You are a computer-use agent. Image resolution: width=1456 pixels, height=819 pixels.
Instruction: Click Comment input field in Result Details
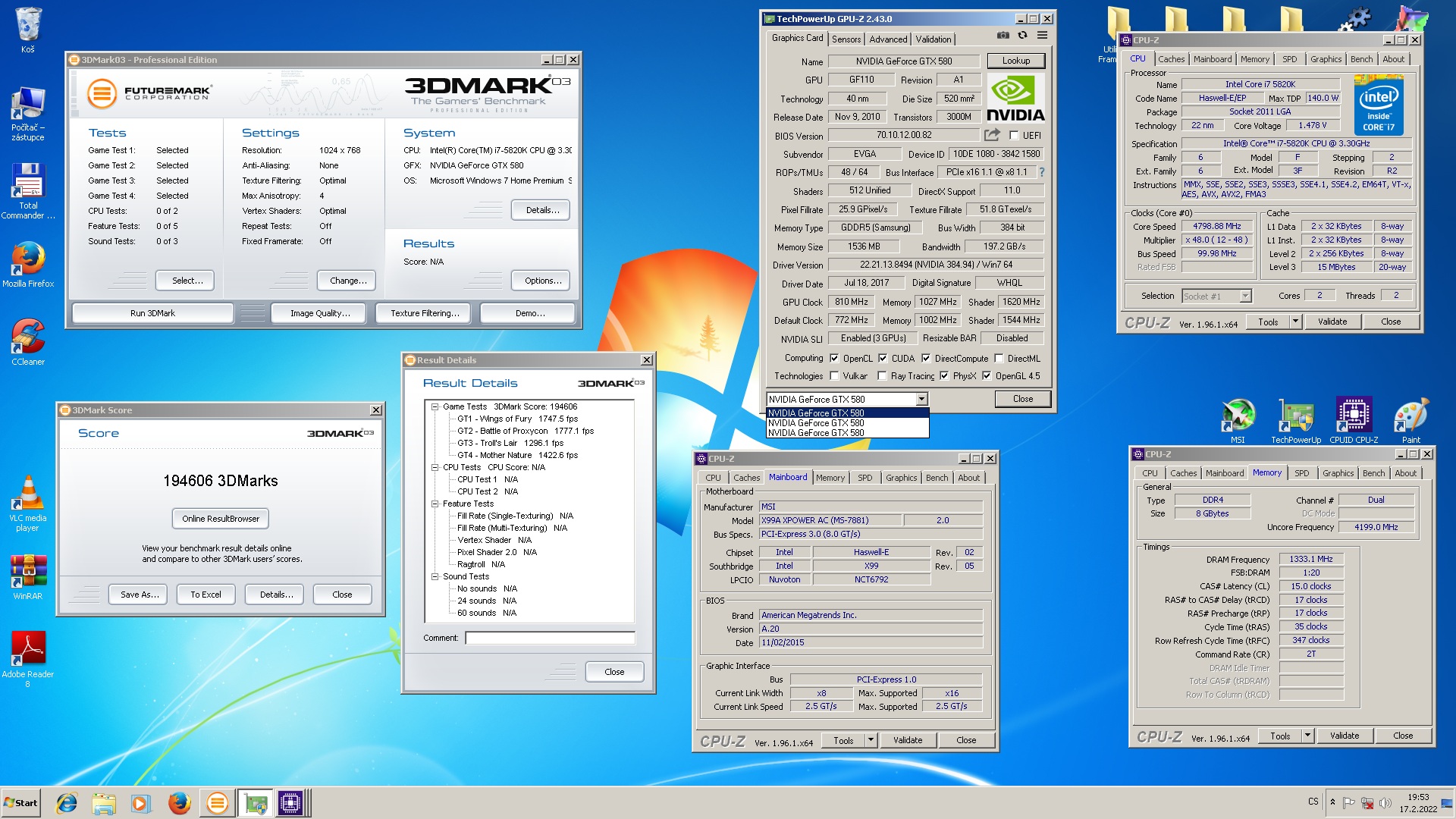[550, 638]
